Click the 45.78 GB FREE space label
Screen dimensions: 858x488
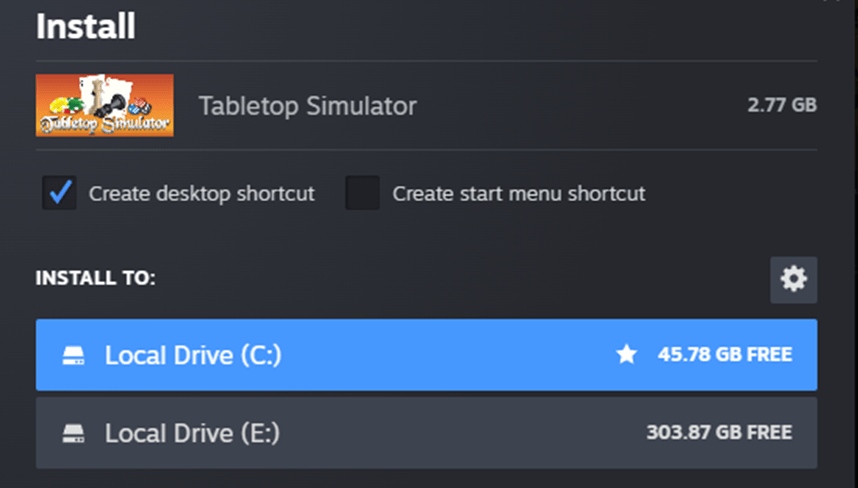coord(724,354)
